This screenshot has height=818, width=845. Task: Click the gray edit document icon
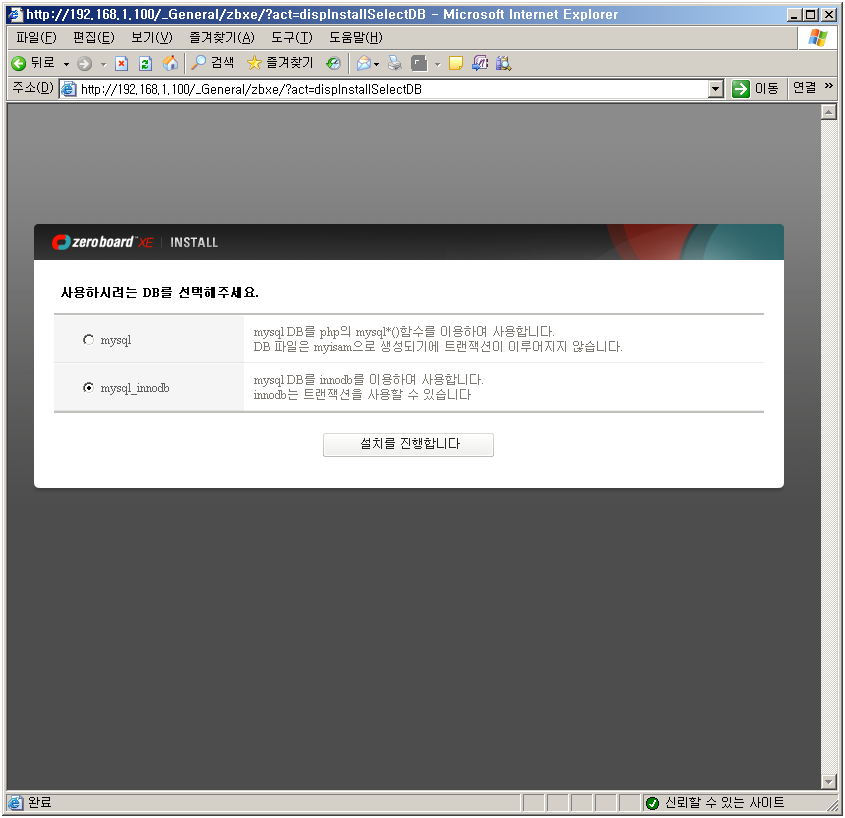(419, 64)
